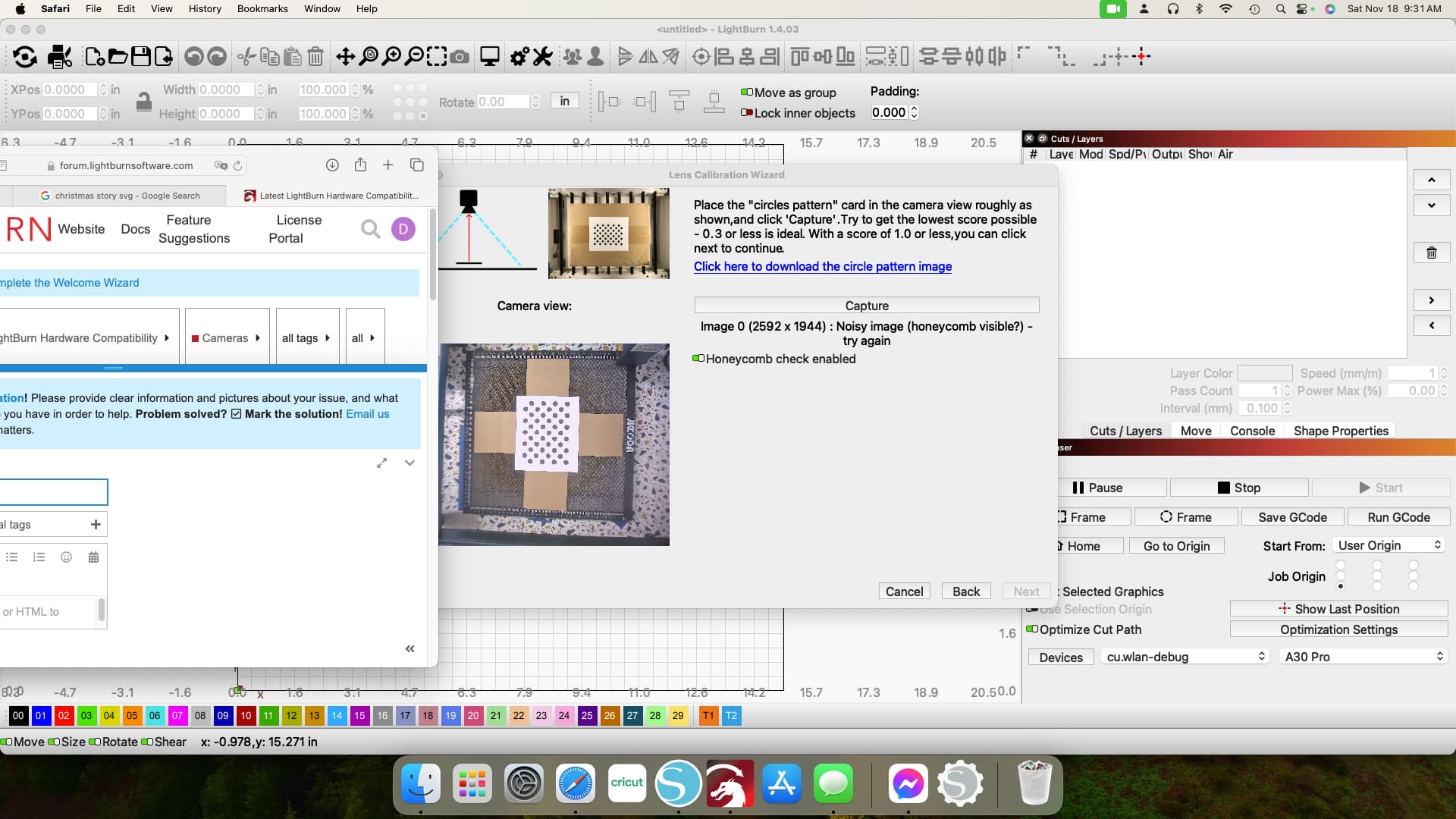Toggle Move as group switch

(747, 93)
